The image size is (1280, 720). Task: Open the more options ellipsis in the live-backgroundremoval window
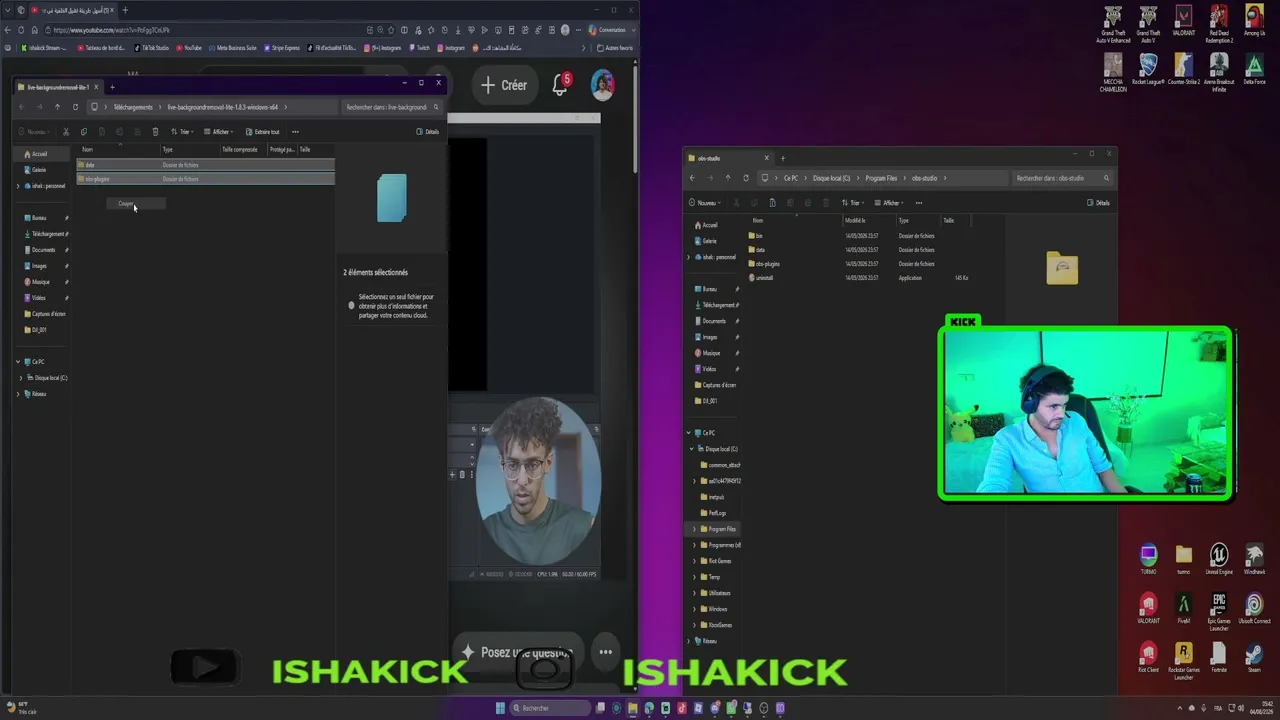click(x=295, y=132)
